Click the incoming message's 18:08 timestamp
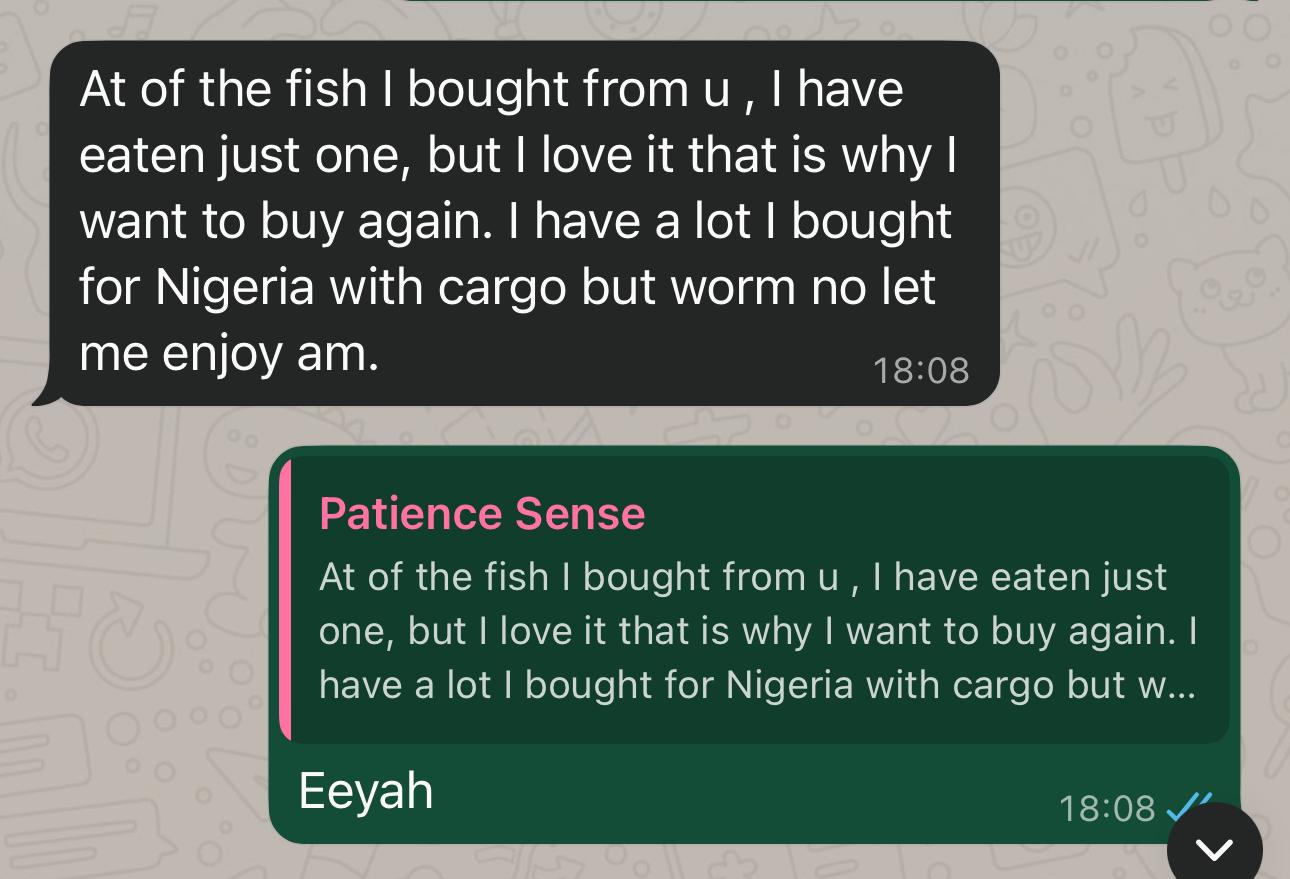 [x=920, y=370]
